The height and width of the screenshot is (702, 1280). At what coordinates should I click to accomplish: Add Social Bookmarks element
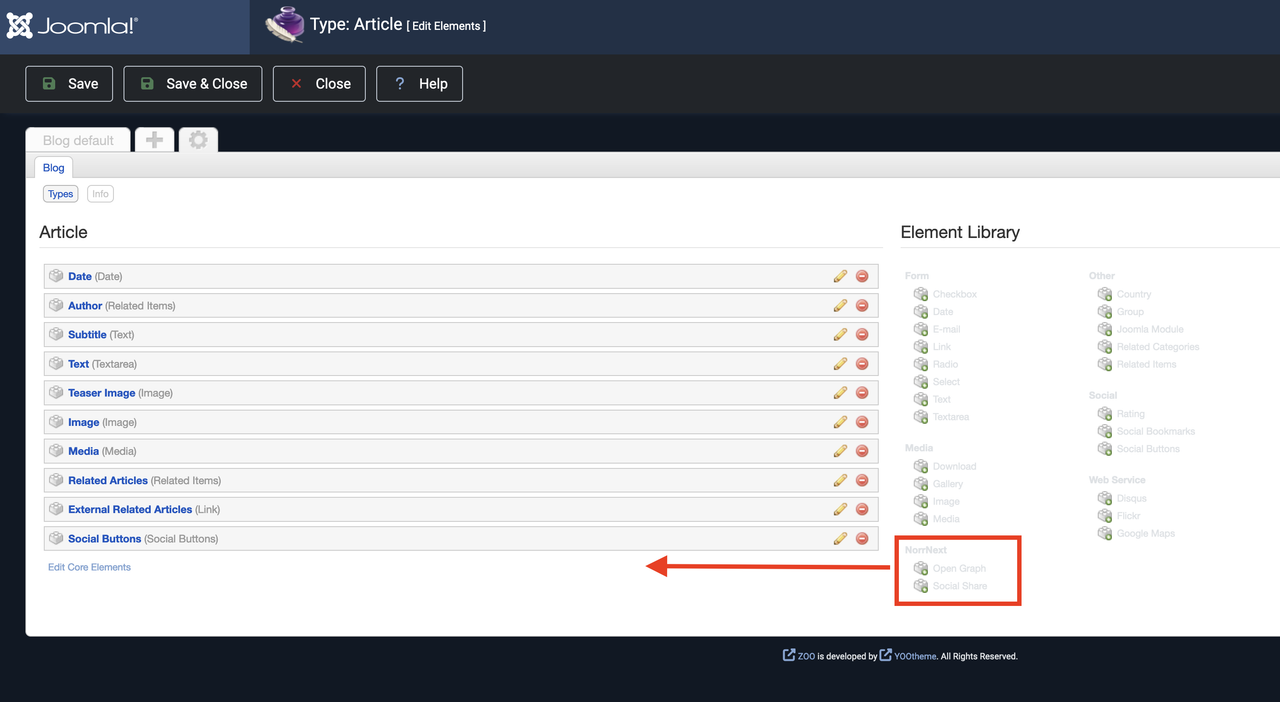[x=1146, y=431]
